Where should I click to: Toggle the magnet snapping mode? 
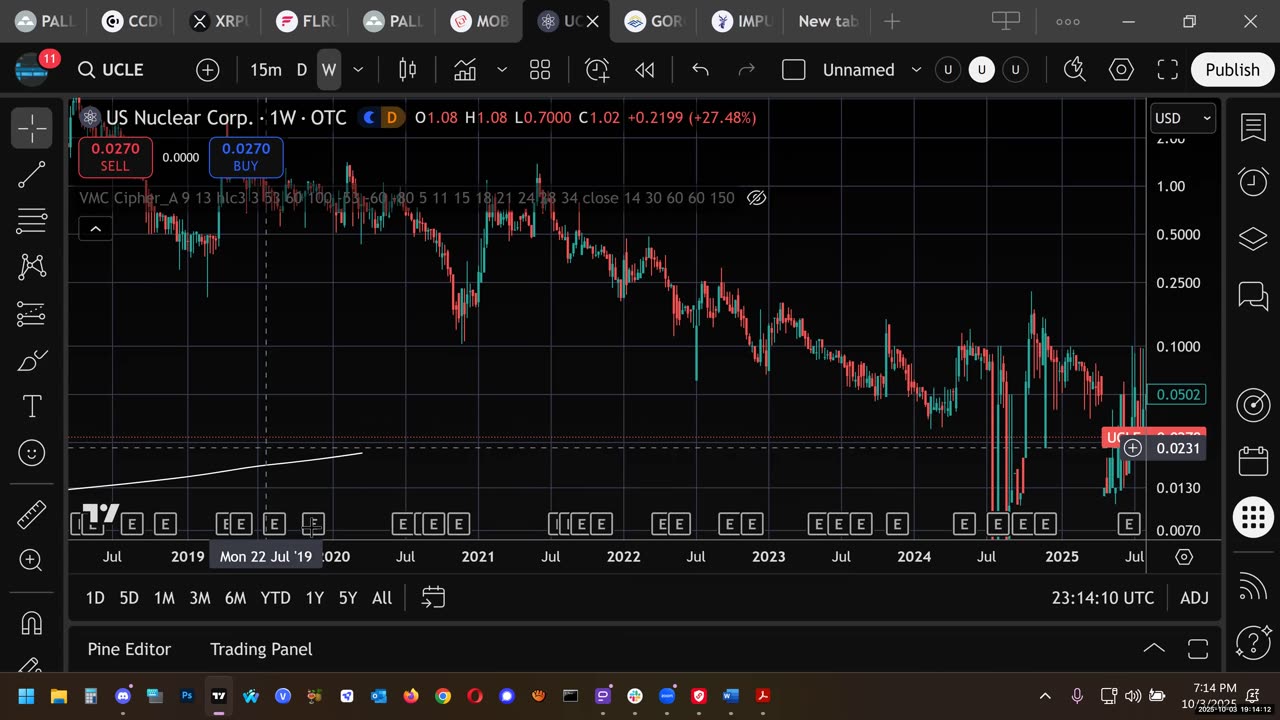click(x=32, y=623)
